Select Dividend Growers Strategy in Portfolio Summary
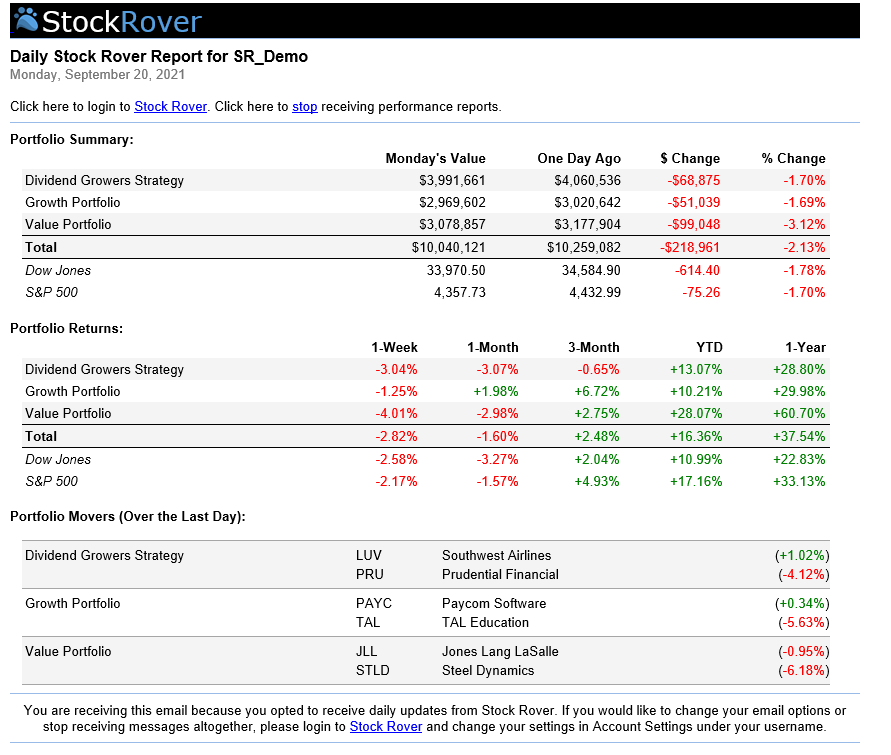The image size is (891, 755). pyautogui.click(x=104, y=180)
